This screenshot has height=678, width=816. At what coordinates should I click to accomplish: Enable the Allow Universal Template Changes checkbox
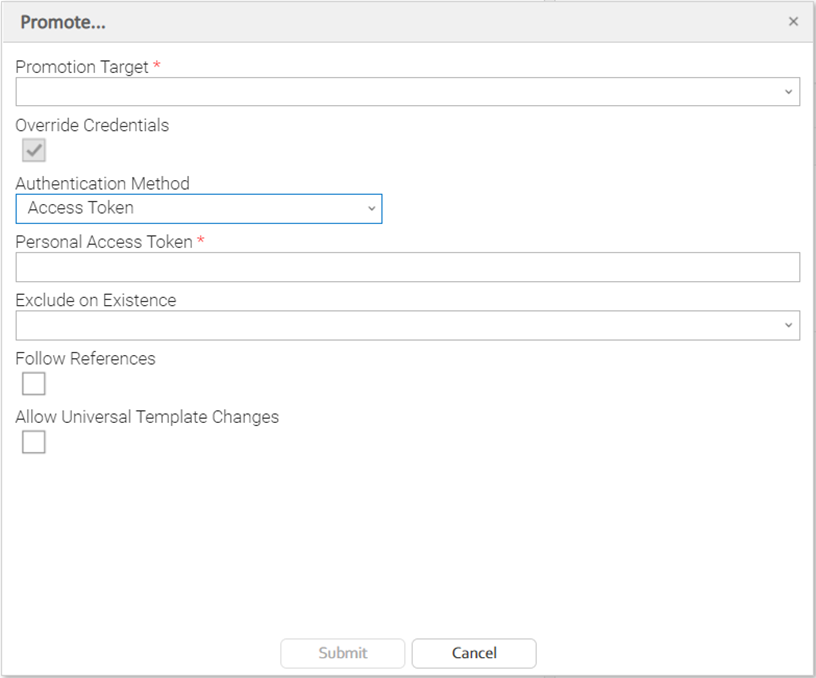[34, 441]
